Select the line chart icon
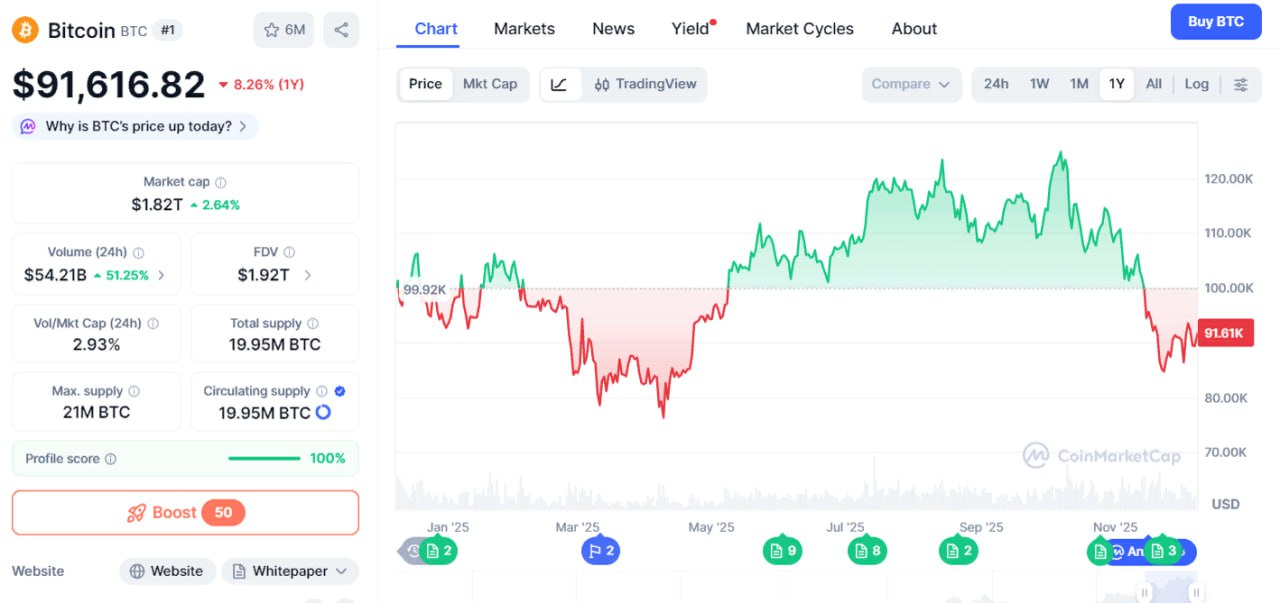Viewport: 1280px width, 603px height. (x=560, y=85)
